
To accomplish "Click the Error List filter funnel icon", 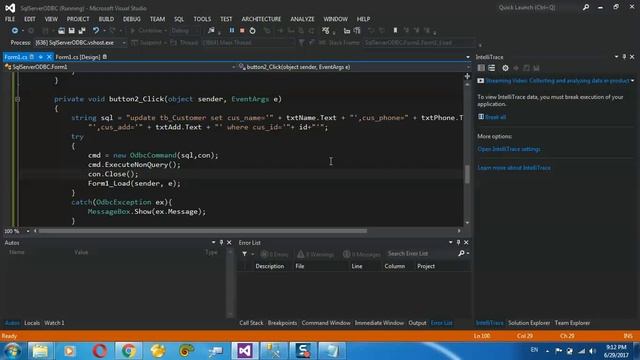I will pyautogui.click(x=244, y=254).
